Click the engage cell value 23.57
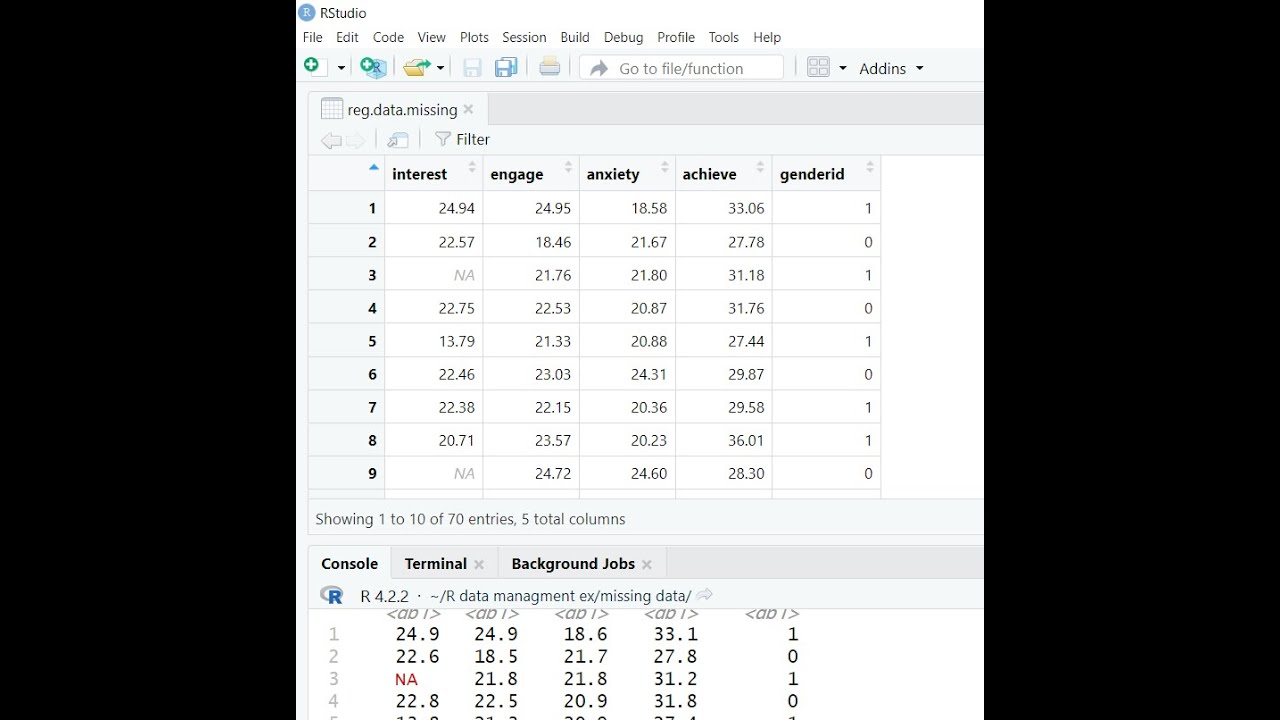This screenshot has width=1280, height=720. click(x=553, y=440)
